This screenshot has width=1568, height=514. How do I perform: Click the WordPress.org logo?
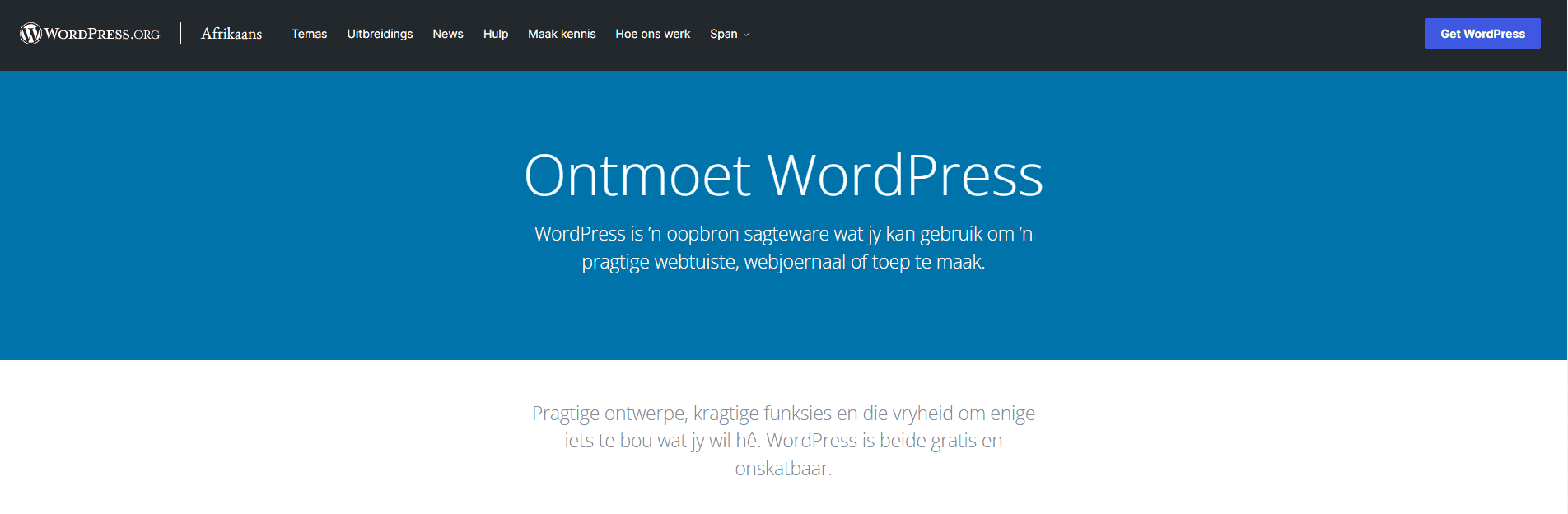tap(90, 34)
